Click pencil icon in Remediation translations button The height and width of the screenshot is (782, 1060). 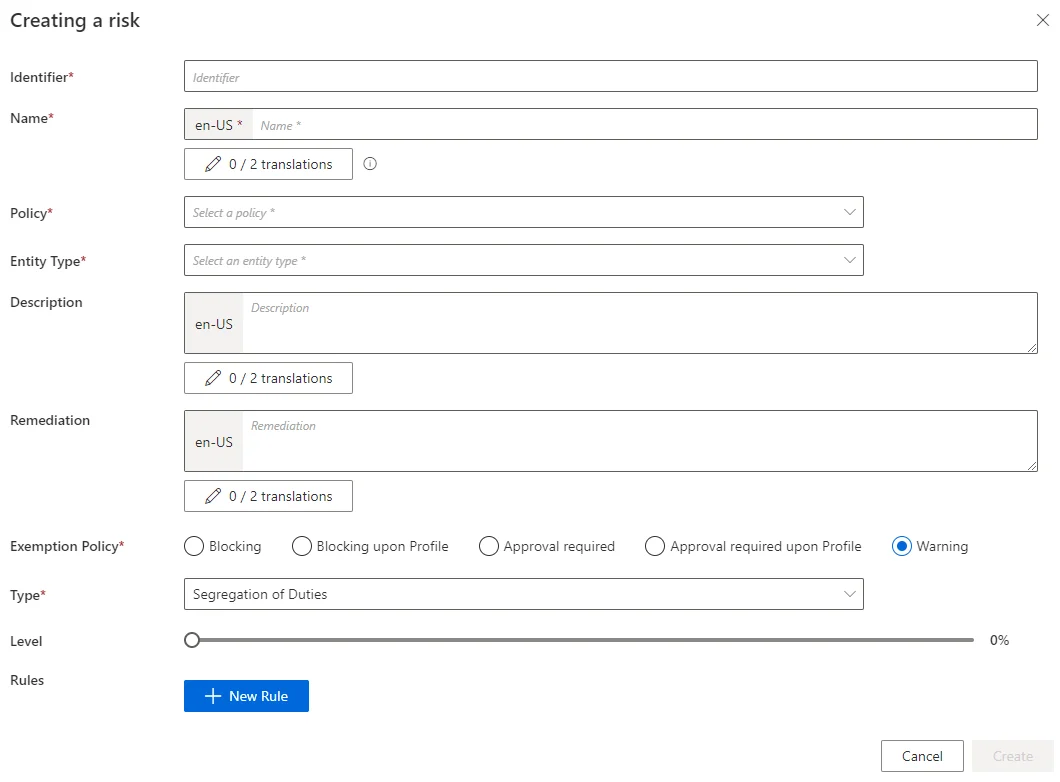(x=213, y=496)
